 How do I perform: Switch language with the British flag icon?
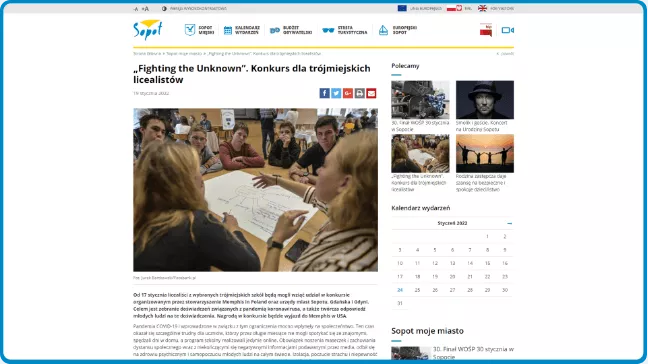[x=482, y=8]
